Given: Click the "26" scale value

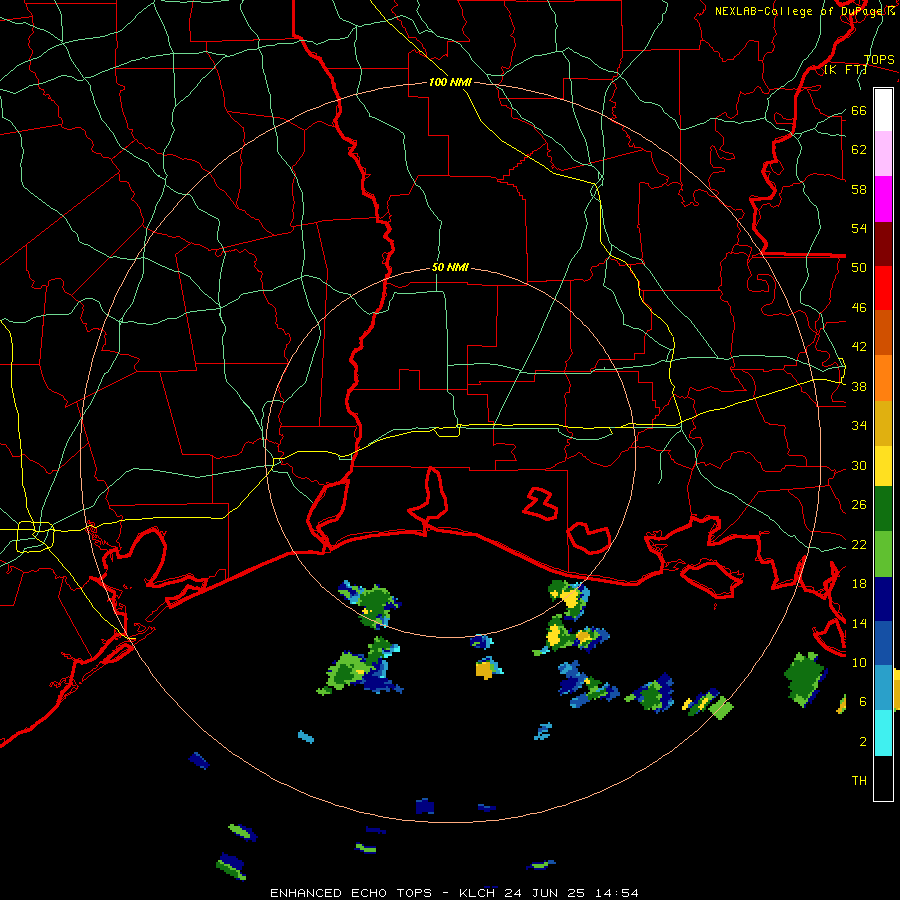Looking at the screenshot, I should tap(859, 505).
